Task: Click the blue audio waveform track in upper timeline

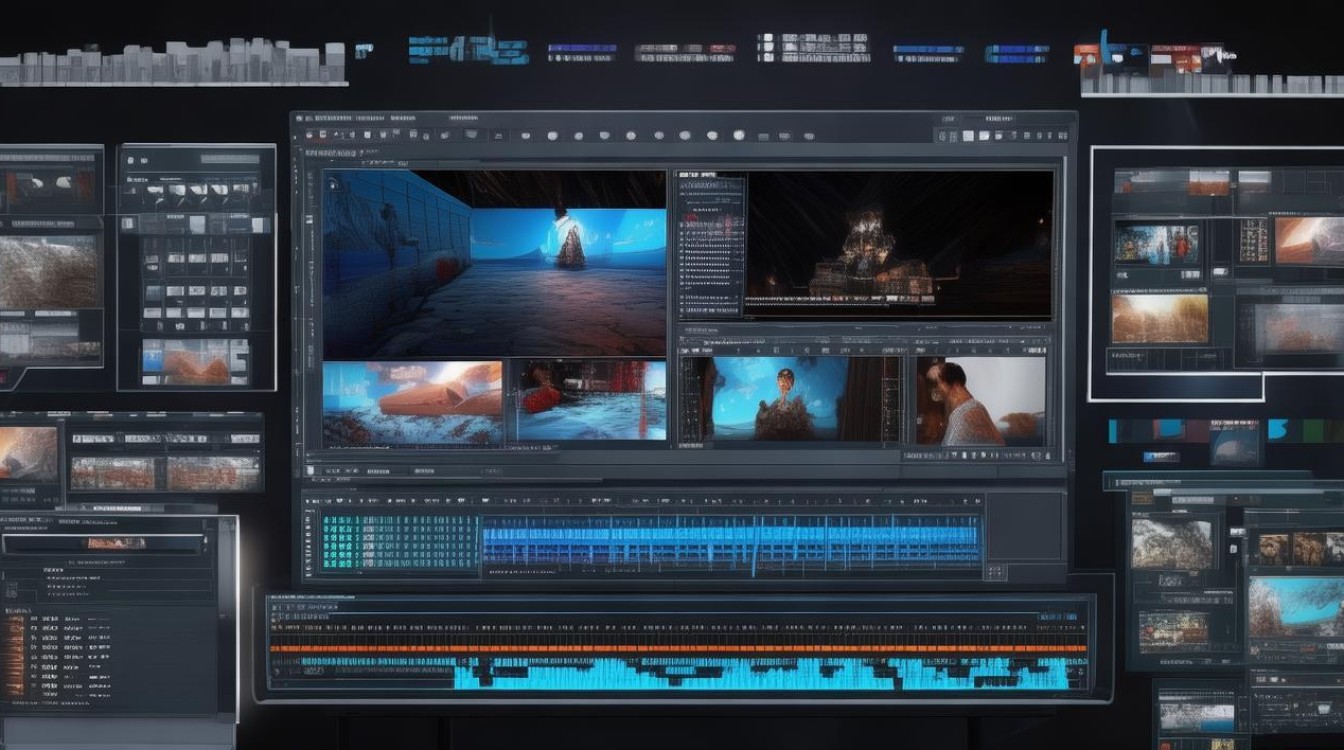Action: tap(730, 545)
